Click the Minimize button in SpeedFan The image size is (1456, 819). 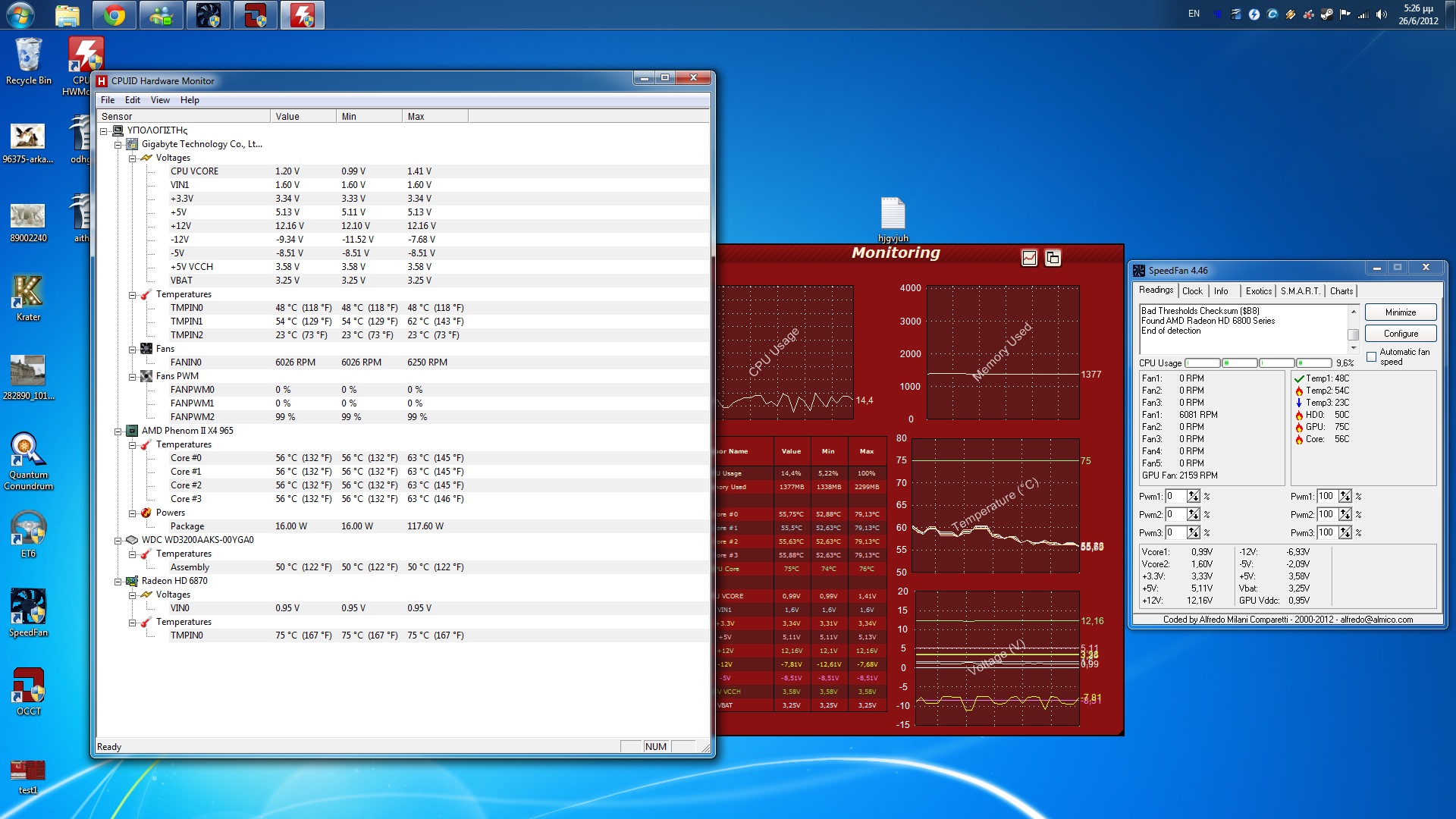coord(1400,312)
